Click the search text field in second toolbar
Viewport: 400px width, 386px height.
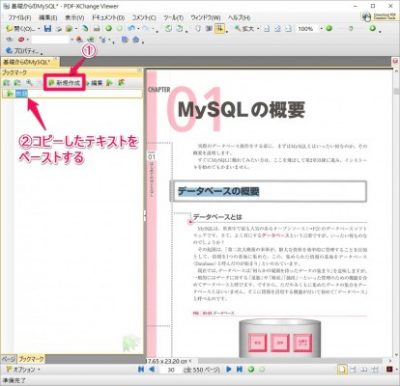pyautogui.click(x=50, y=40)
